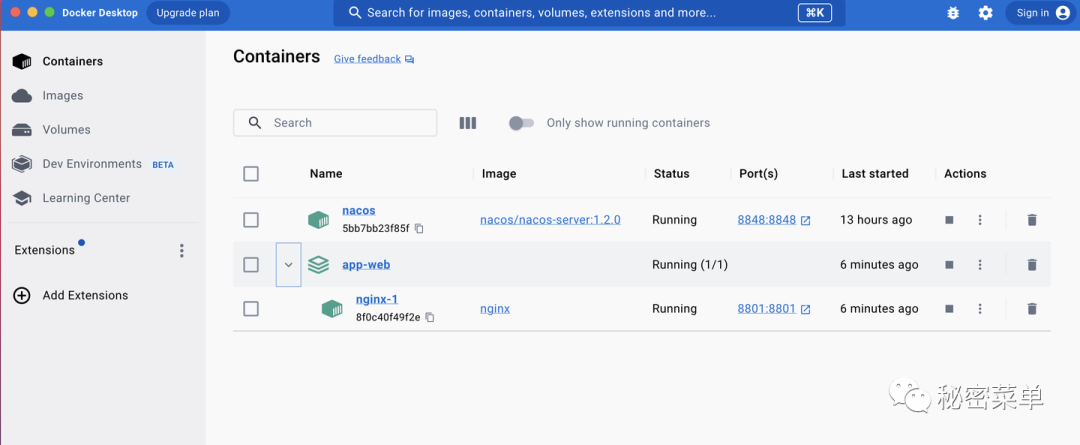This screenshot has height=445, width=1080.
Task: Delete the nacos container
Action: (1032, 220)
